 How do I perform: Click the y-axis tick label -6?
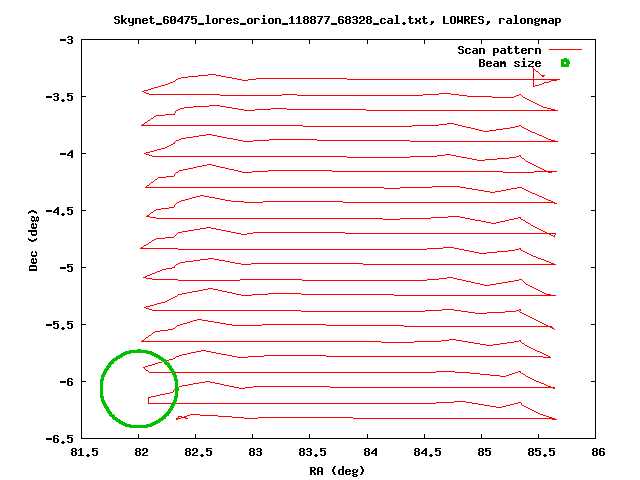click(67, 382)
